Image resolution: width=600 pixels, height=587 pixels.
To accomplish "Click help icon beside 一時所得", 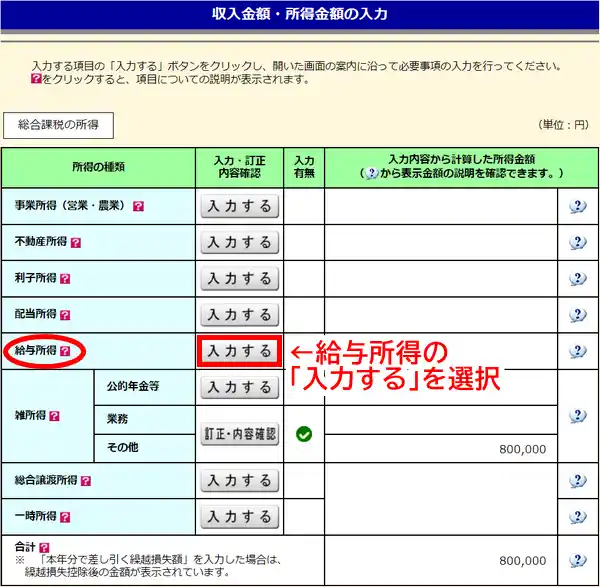I will click(65, 517).
